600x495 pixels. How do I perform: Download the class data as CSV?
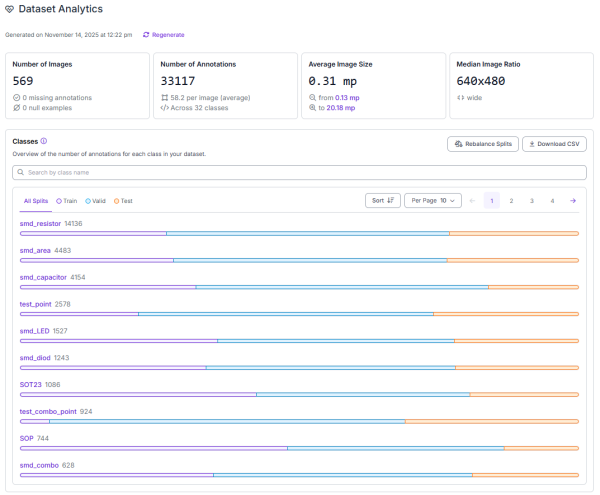pyautogui.click(x=554, y=144)
